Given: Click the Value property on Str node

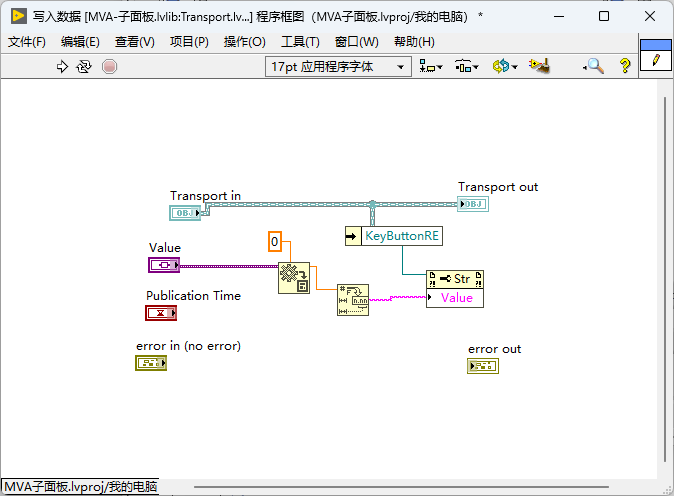Looking at the screenshot, I should click(x=455, y=298).
